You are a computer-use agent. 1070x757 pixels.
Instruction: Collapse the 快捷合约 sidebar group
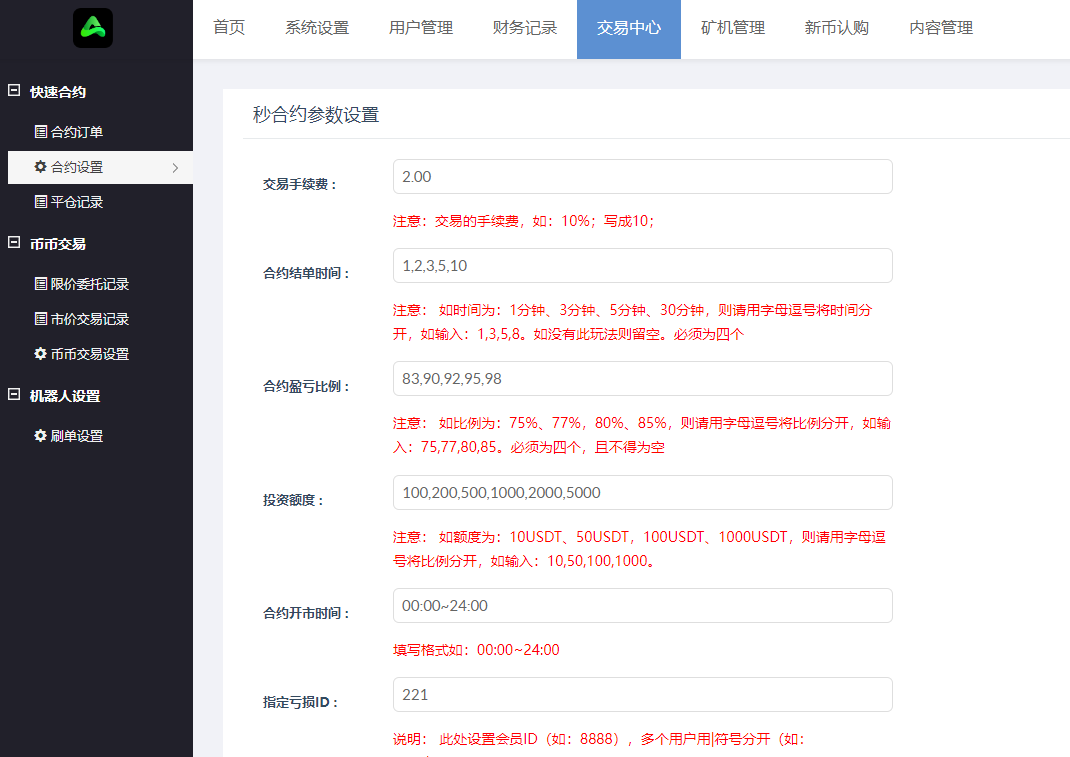coord(14,91)
